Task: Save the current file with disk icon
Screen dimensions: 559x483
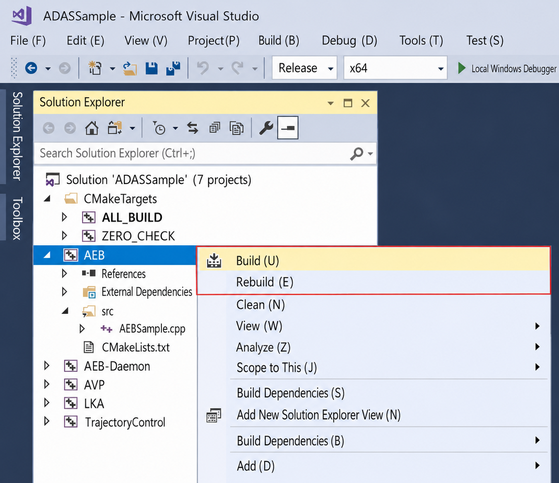Action: pyautogui.click(x=152, y=68)
